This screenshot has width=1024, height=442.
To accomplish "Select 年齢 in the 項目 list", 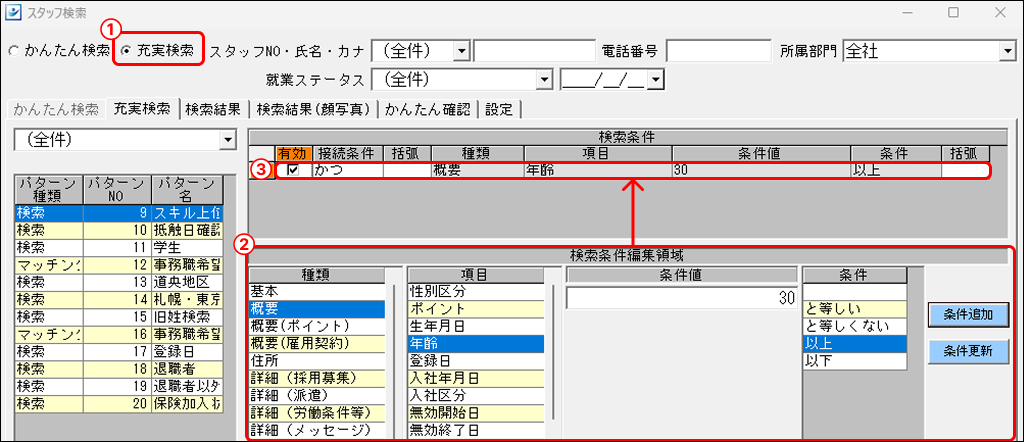I will coord(476,343).
